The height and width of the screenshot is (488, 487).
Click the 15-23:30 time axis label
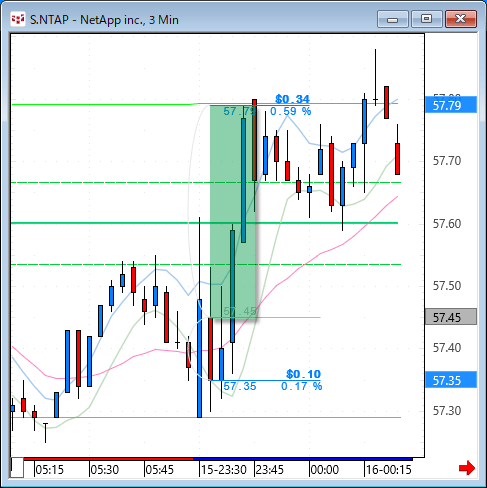point(224,470)
